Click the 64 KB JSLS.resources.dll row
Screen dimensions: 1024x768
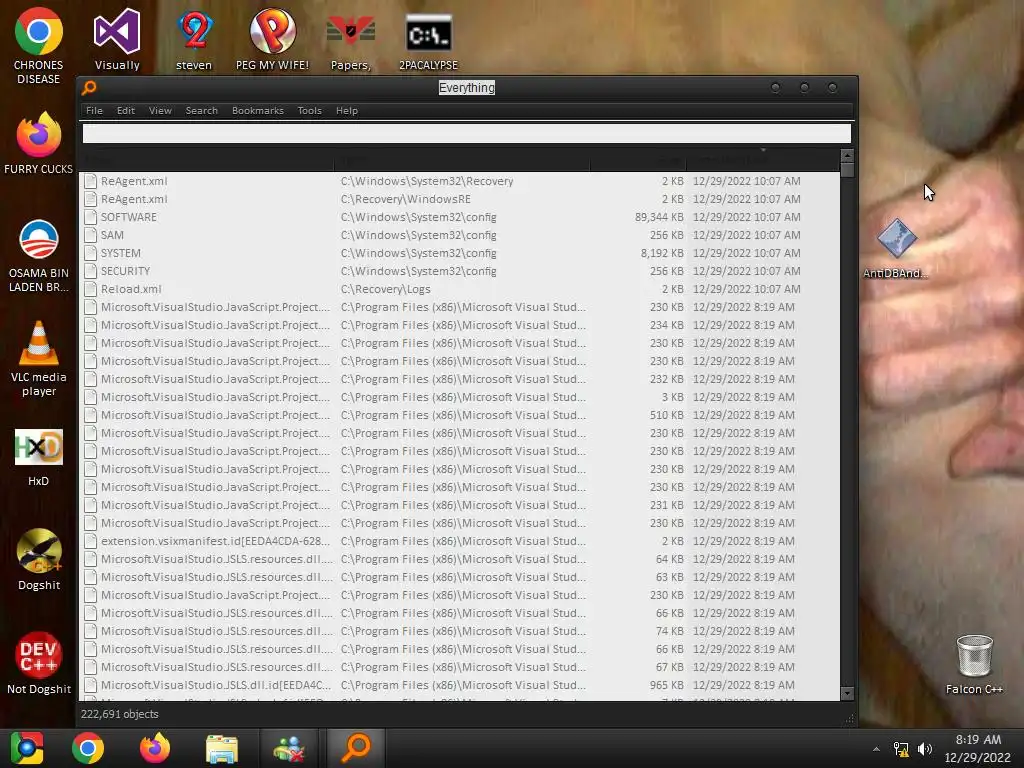pos(459,559)
